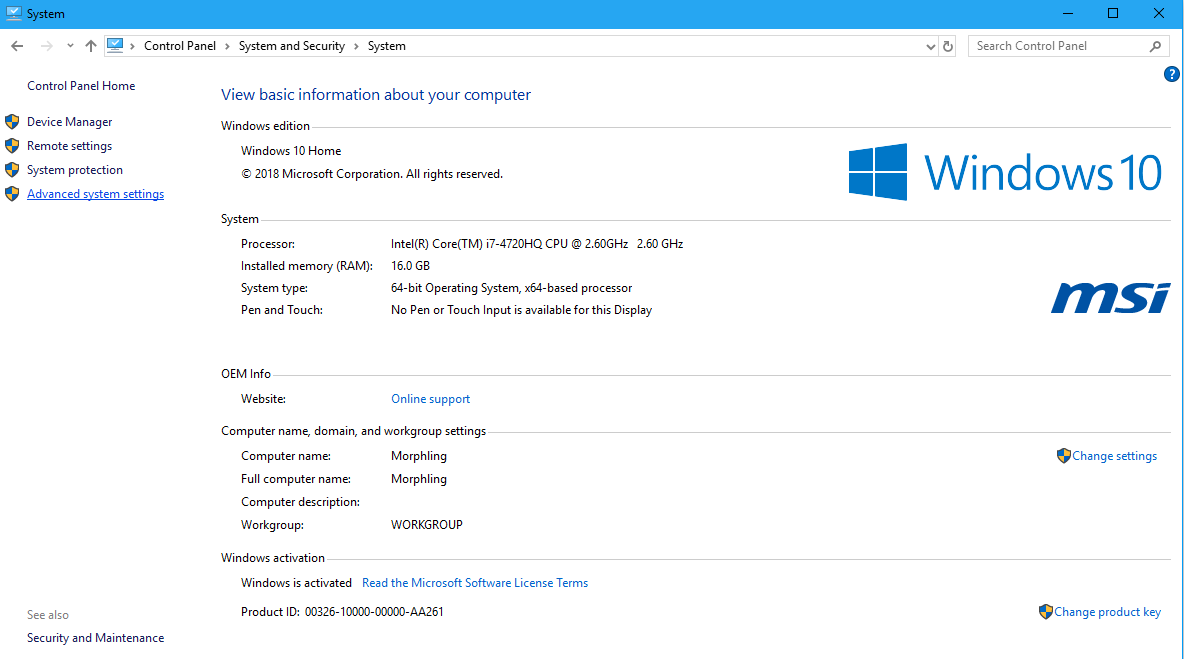Image resolution: width=1184 pixels, height=659 pixels.
Task: Select processor value Intel Core i7-4720HQ
Action: point(537,244)
